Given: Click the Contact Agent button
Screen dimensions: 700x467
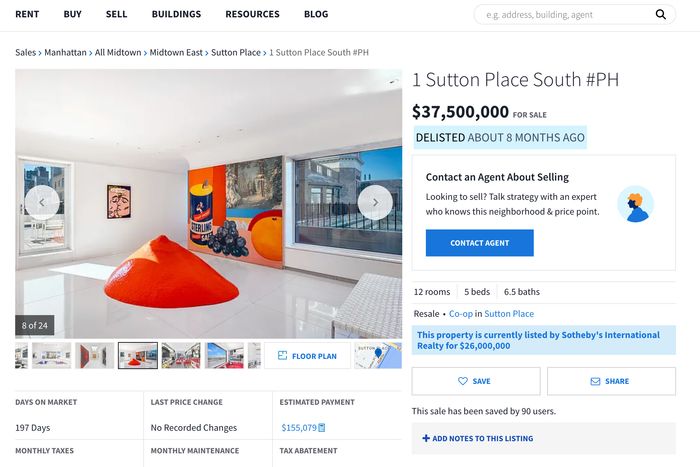Looking at the screenshot, I should [x=479, y=243].
